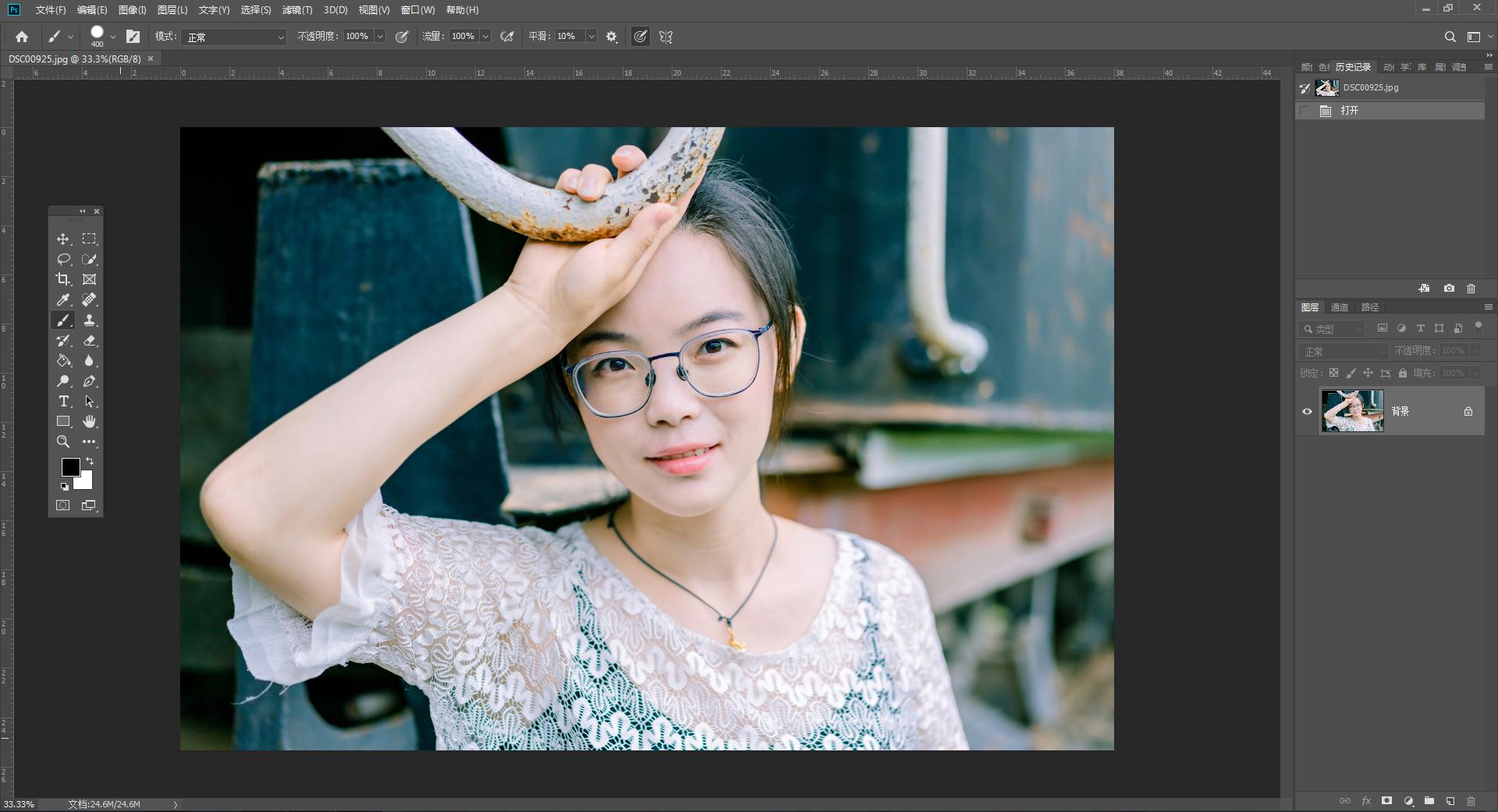Open the 模式 painting mode dropdown
This screenshot has height=812, width=1498.
[235, 37]
